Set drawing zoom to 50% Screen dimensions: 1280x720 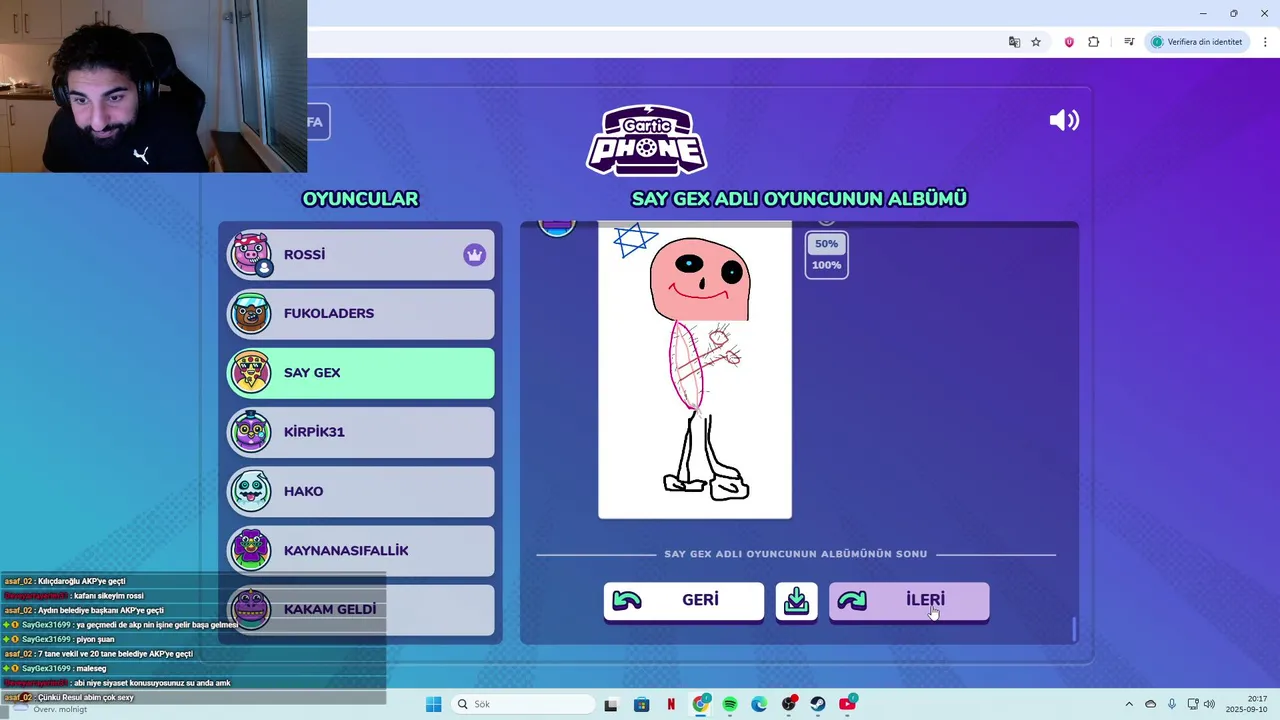tap(826, 244)
